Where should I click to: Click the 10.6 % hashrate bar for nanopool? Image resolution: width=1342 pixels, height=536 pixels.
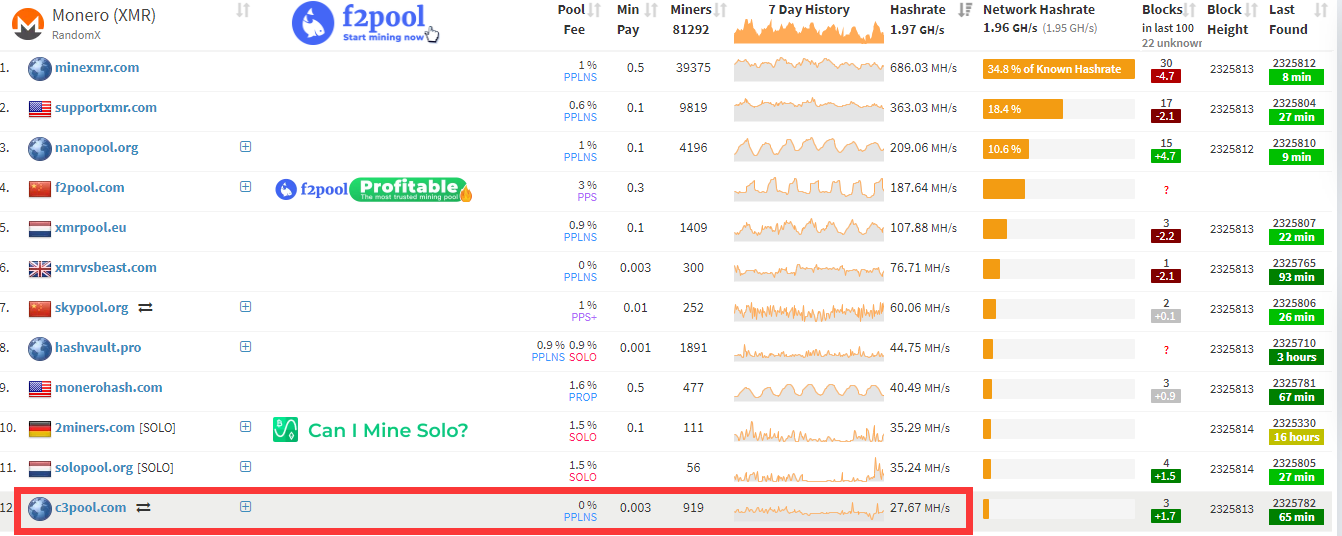1006,149
